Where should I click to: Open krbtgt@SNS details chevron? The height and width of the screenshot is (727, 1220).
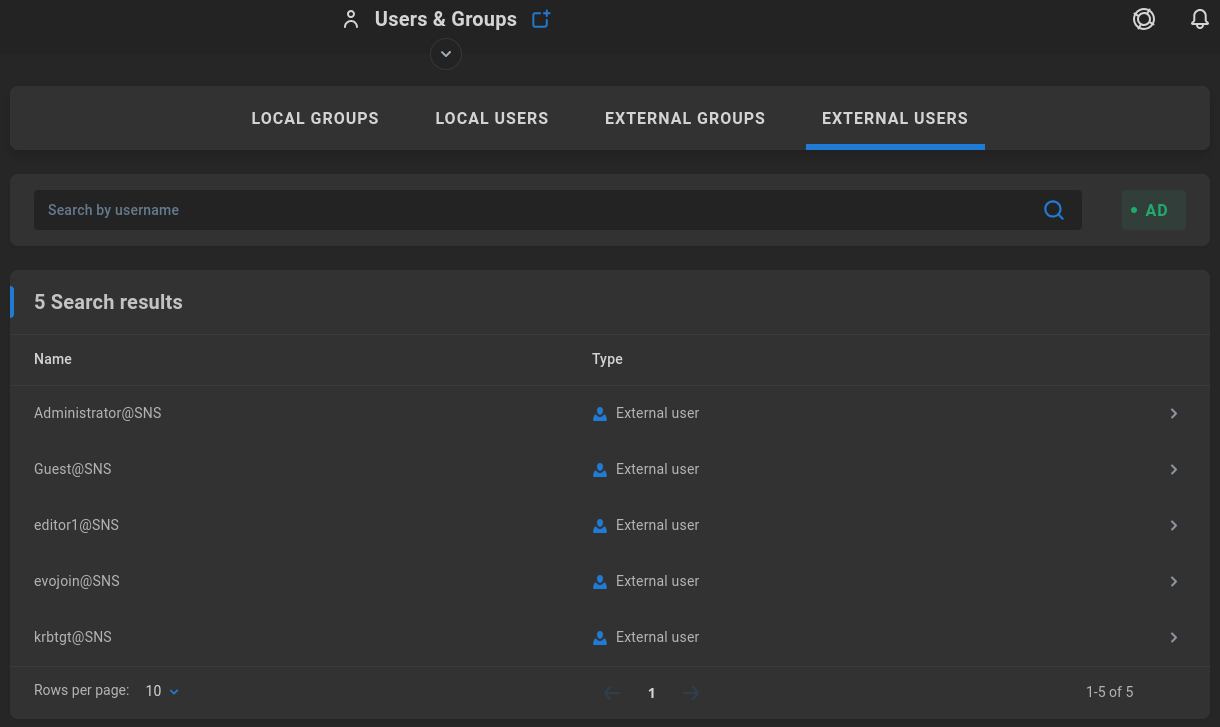click(1174, 637)
